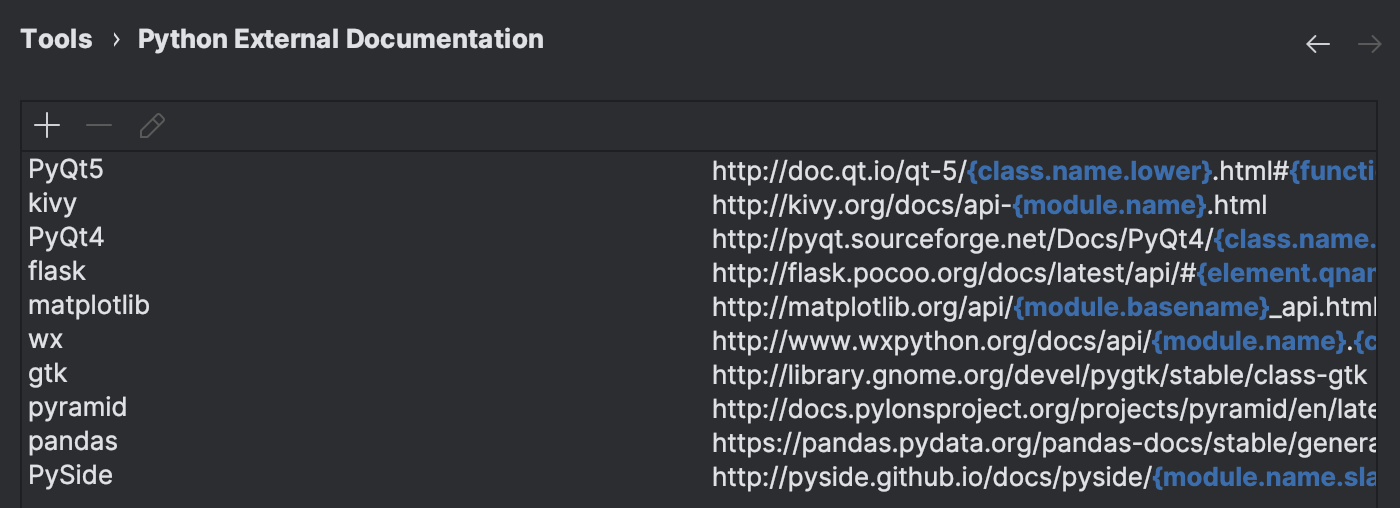The height and width of the screenshot is (508, 1400).
Task: Select the PySide module row
Action: (x=70, y=475)
